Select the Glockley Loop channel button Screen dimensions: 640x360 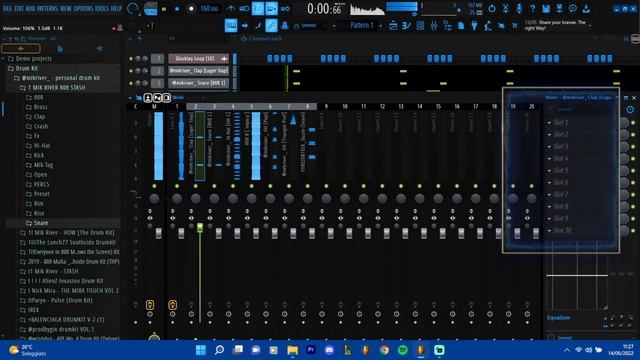click(x=198, y=59)
